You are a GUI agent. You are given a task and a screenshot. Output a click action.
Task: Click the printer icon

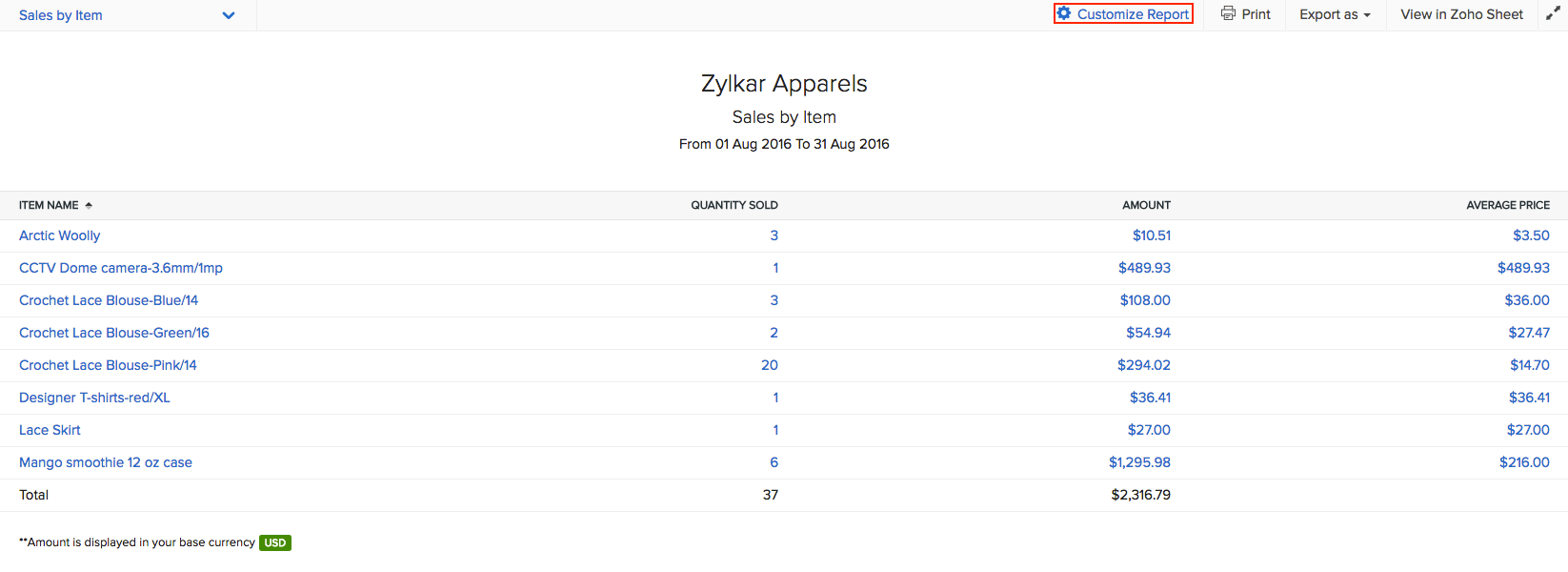(x=1229, y=13)
